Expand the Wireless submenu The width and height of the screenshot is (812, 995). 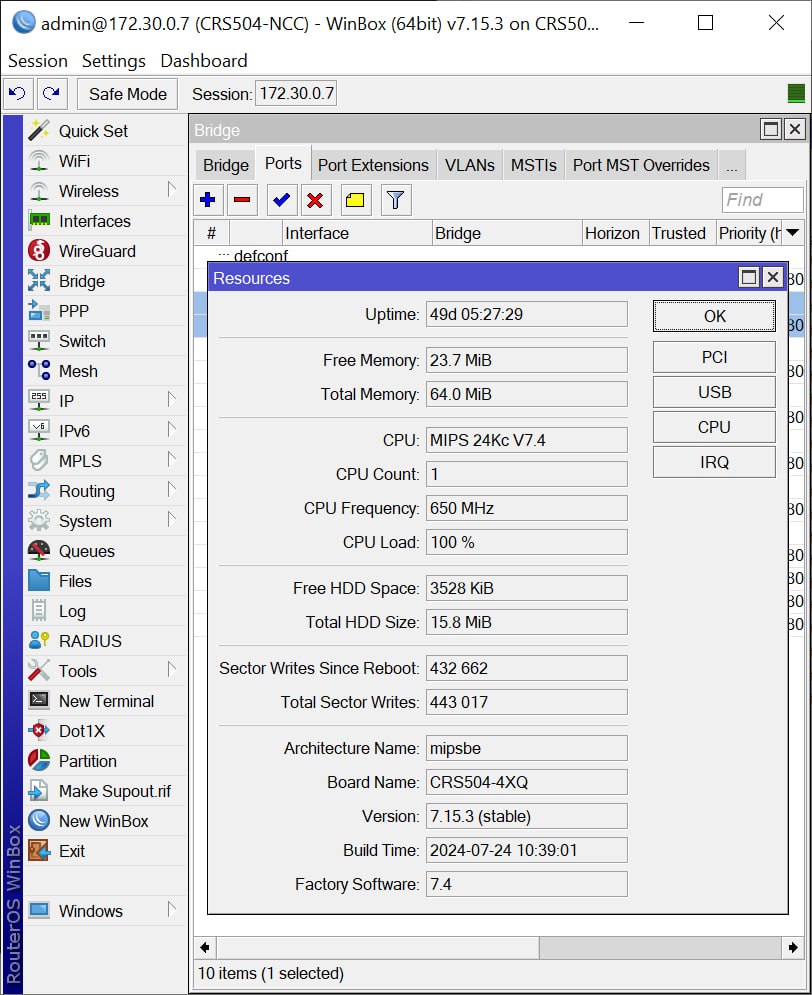coord(171,190)
